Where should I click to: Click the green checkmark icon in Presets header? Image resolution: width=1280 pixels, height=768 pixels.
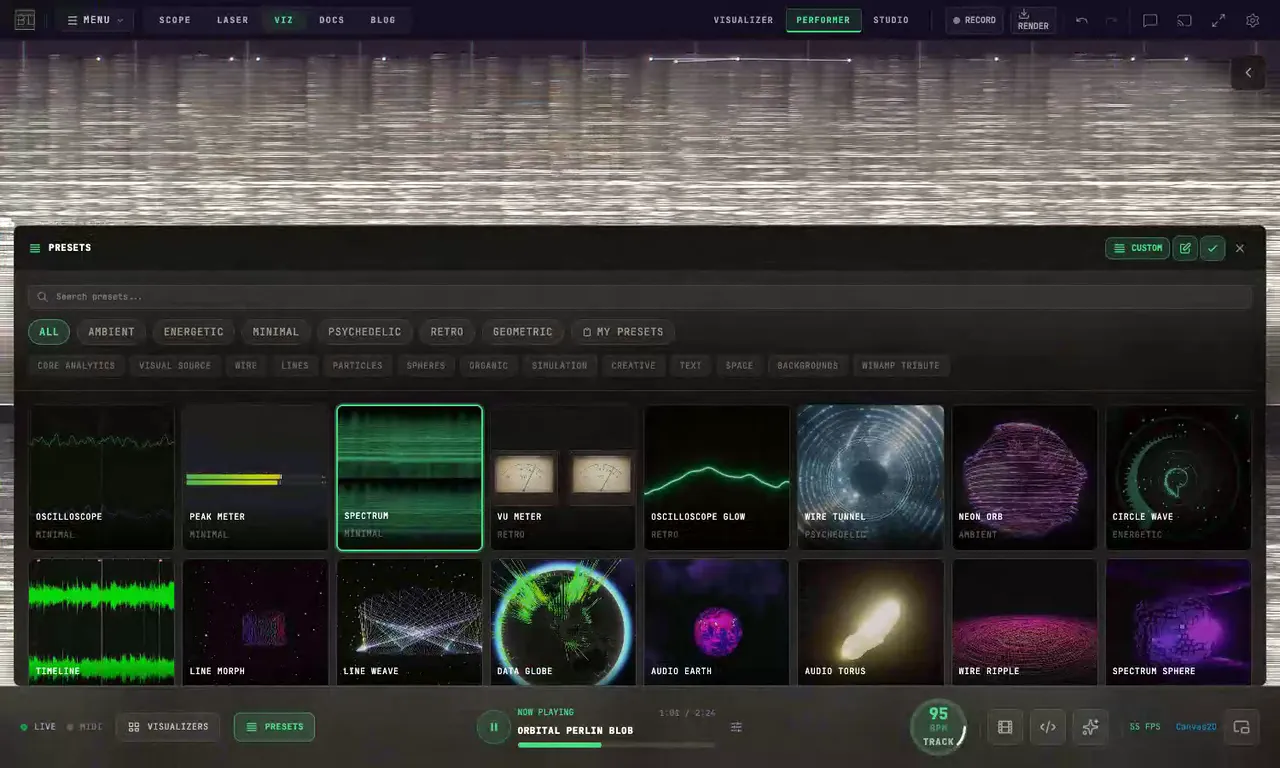click(x=1213, y=248)
